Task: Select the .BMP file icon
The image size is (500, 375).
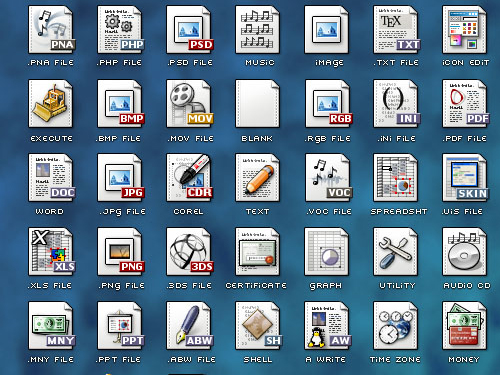Action: [x=121, y=103]
